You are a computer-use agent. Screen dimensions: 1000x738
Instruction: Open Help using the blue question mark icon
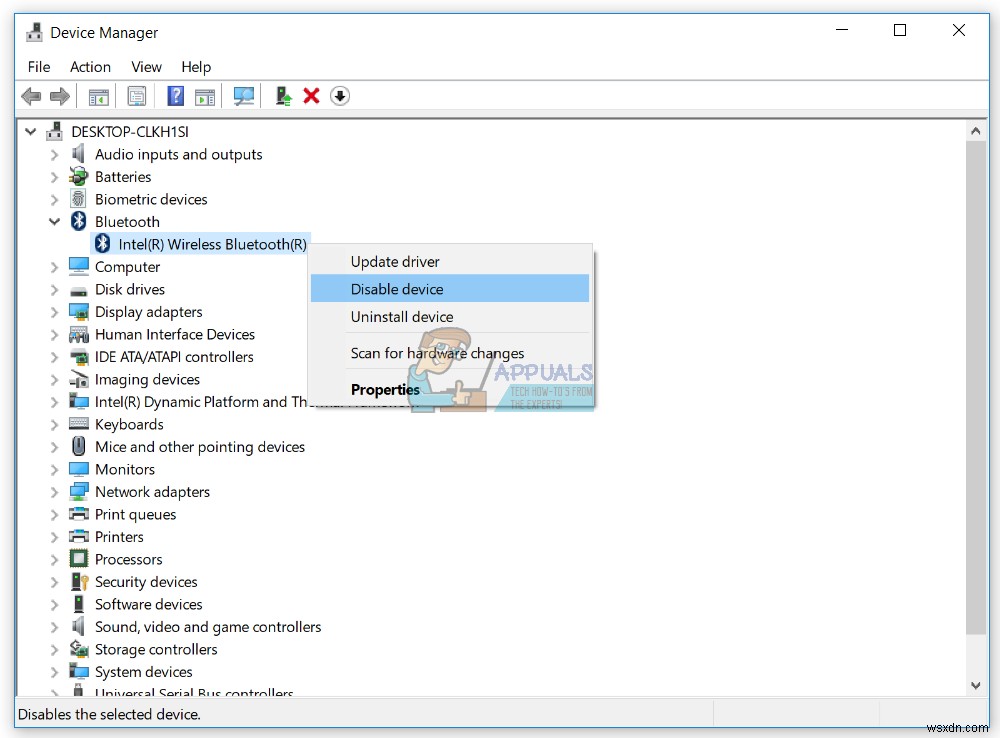[x=174, y=95]
